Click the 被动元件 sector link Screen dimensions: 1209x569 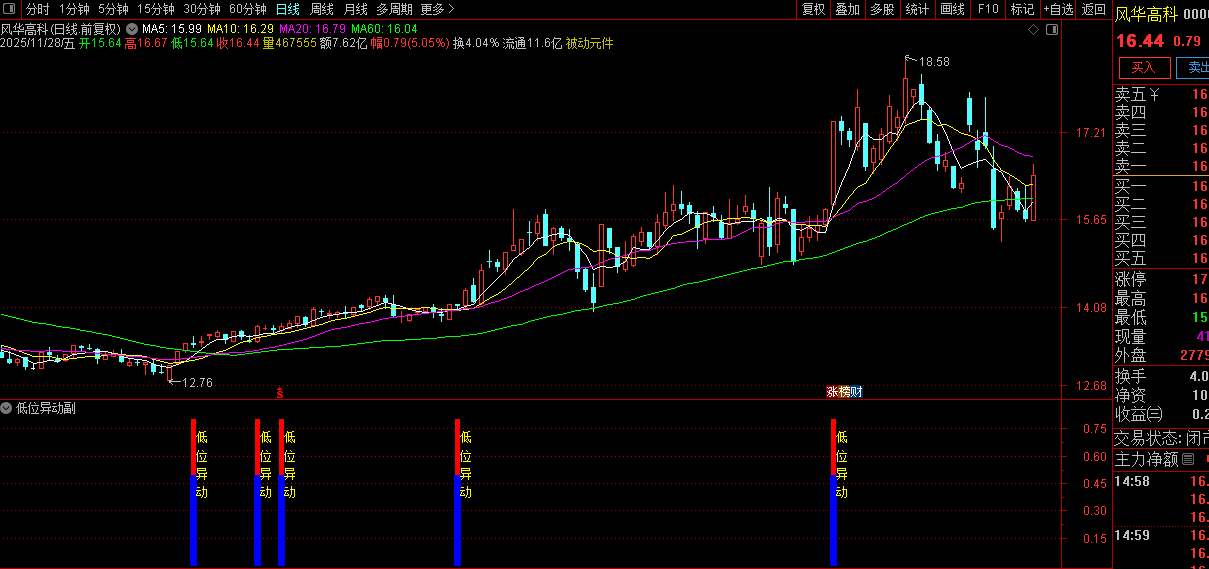tap(590, 43)
